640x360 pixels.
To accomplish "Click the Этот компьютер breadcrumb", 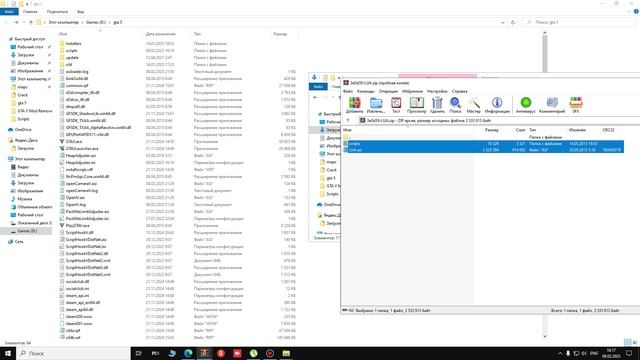I will pos(63,22).
